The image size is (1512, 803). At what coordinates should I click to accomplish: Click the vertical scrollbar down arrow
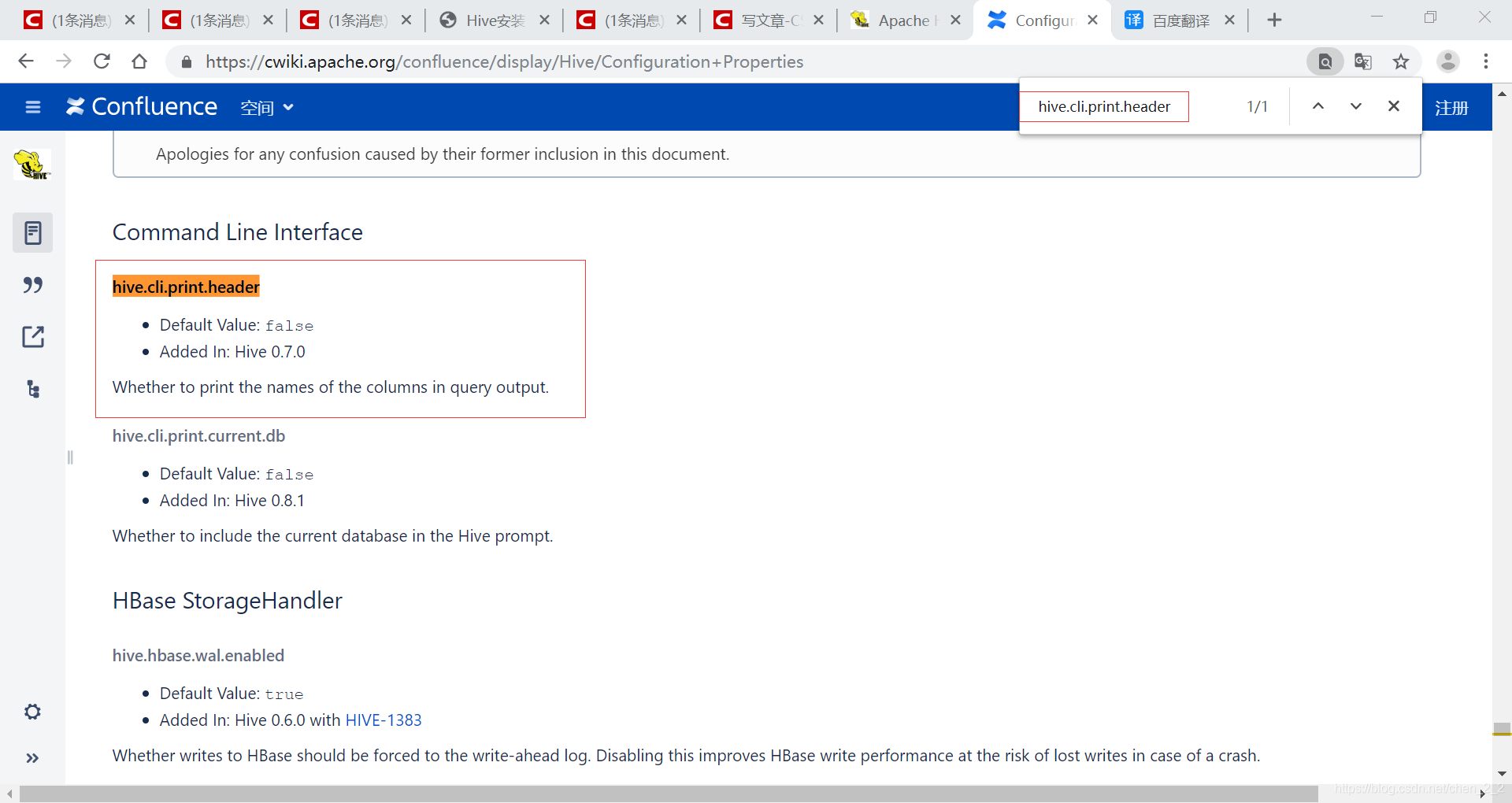point(1502,774)
